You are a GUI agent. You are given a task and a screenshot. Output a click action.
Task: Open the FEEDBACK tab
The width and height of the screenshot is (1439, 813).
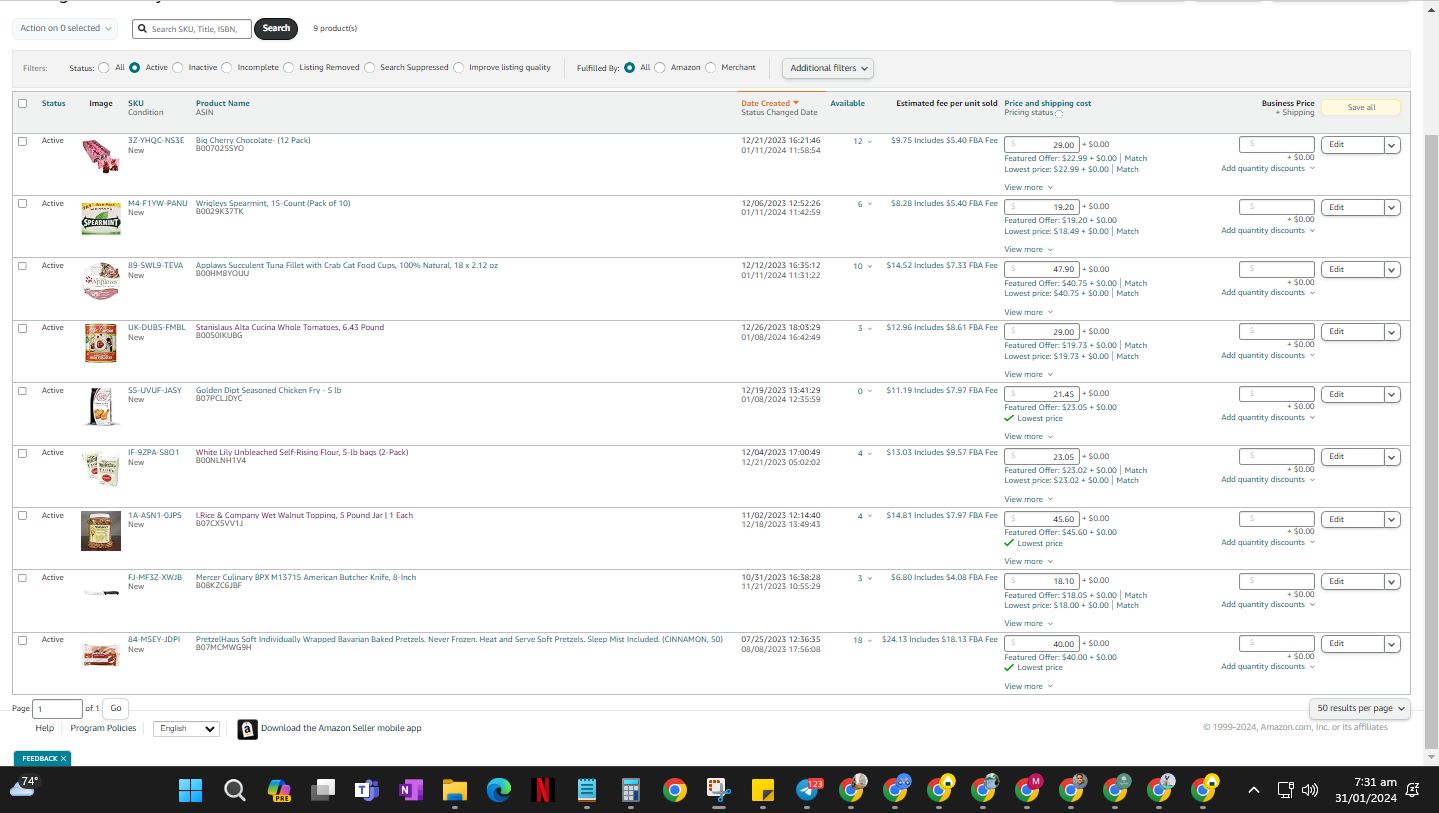40,759
